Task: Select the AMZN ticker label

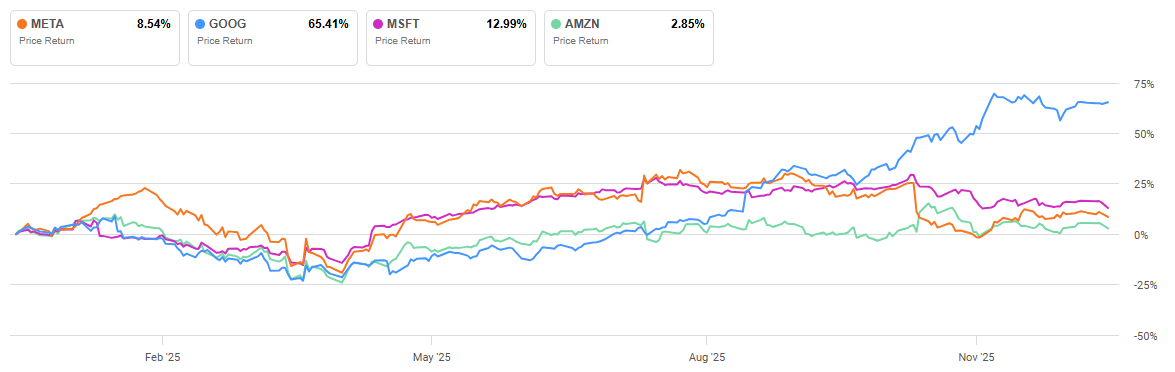Action: pyautogui.click(x=582, y=24)
